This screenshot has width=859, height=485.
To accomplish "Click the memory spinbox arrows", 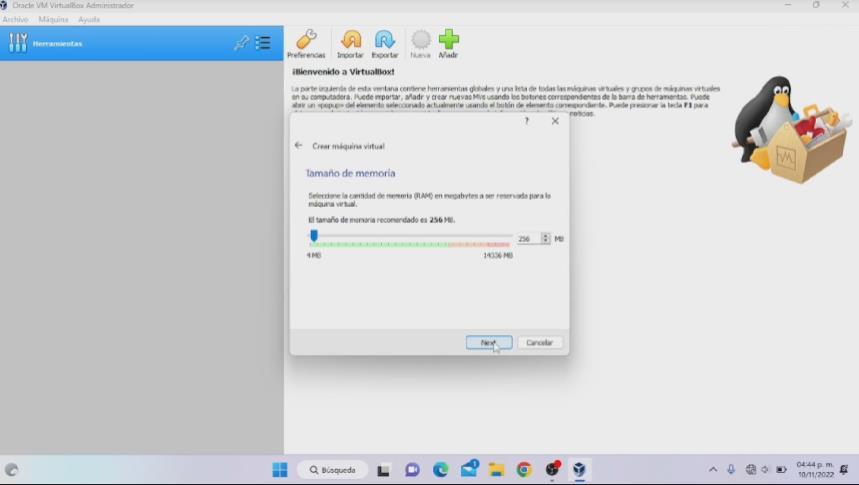I will pos(545,238).
